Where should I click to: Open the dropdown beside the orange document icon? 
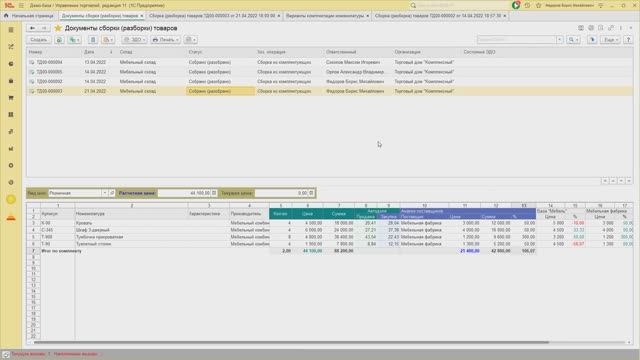click(108, 40)
